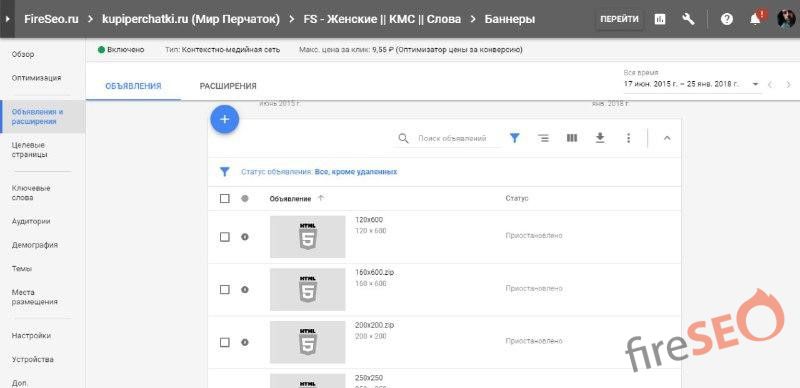
Task: Click the Статус column header
Action: coord(517,199)
